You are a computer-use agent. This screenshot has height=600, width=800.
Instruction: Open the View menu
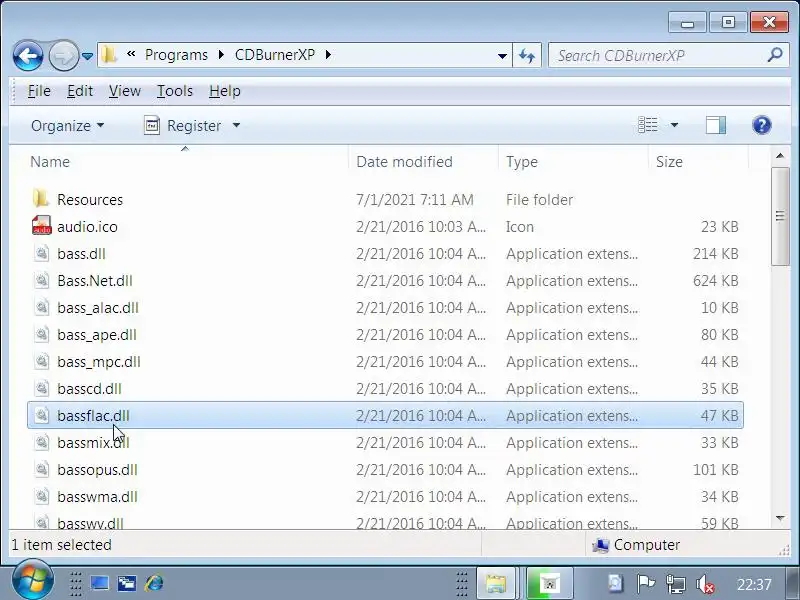[x=124, y=91]
